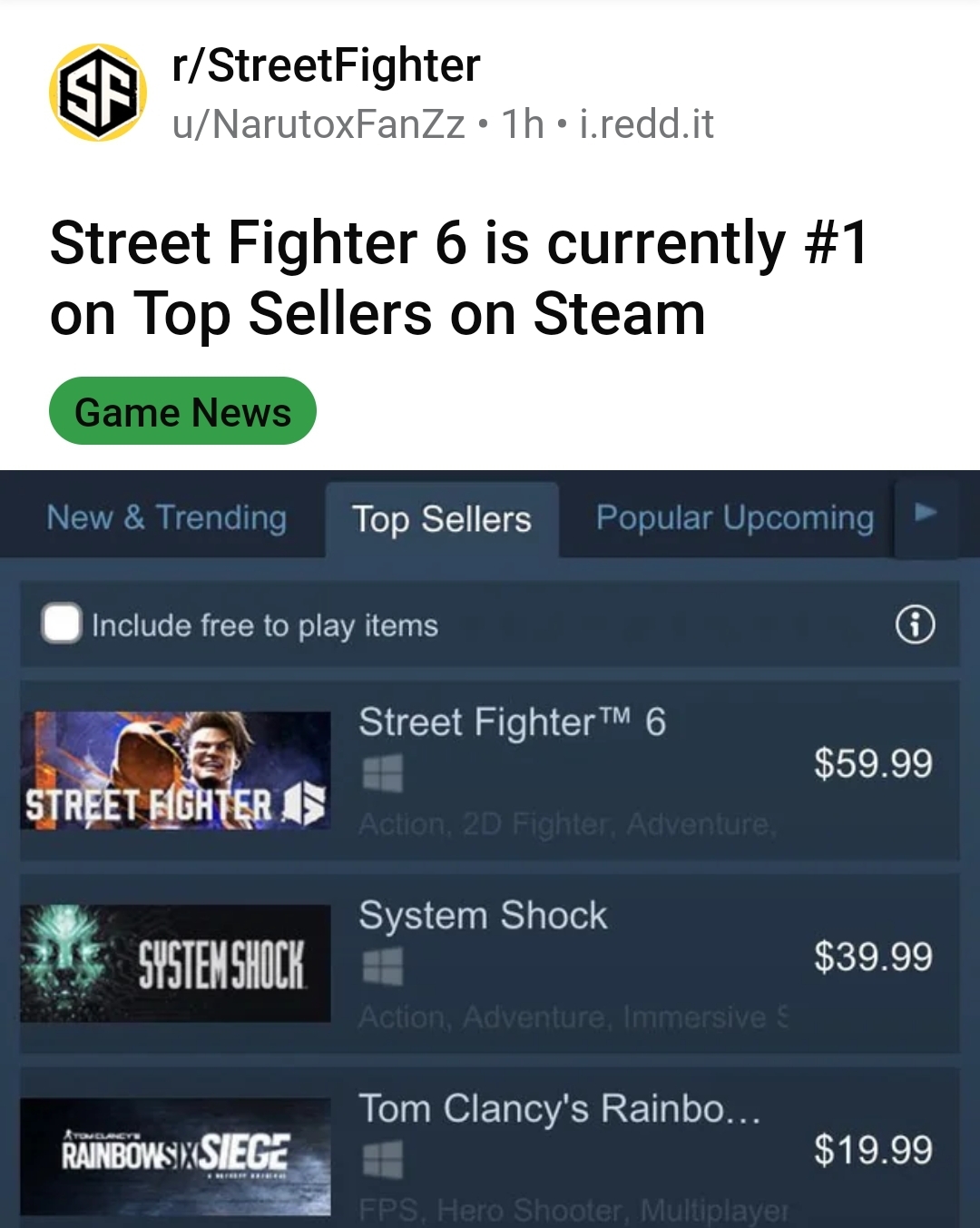Image resolution: width=980 pixels, height=1228 pixels.
Task: Open the Popular Upcoming tab
Action: point(735,517)
